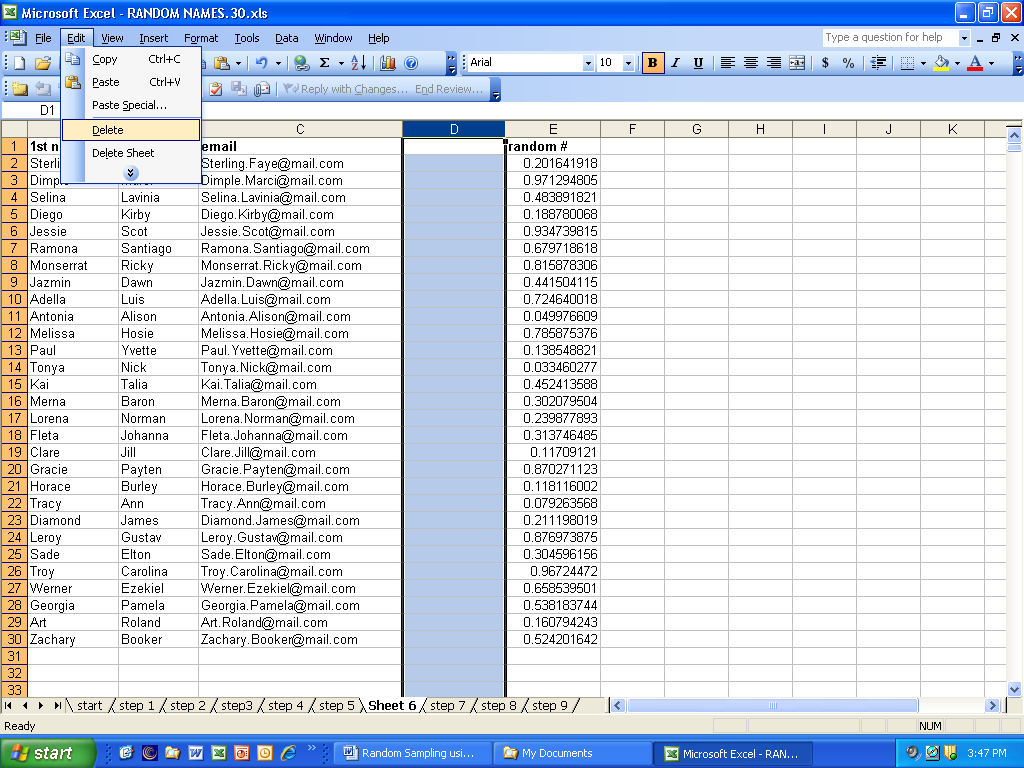This screenshot has width=1024, height=768.
Task: Open My Documents taskbar button
Action: (572, 753)
